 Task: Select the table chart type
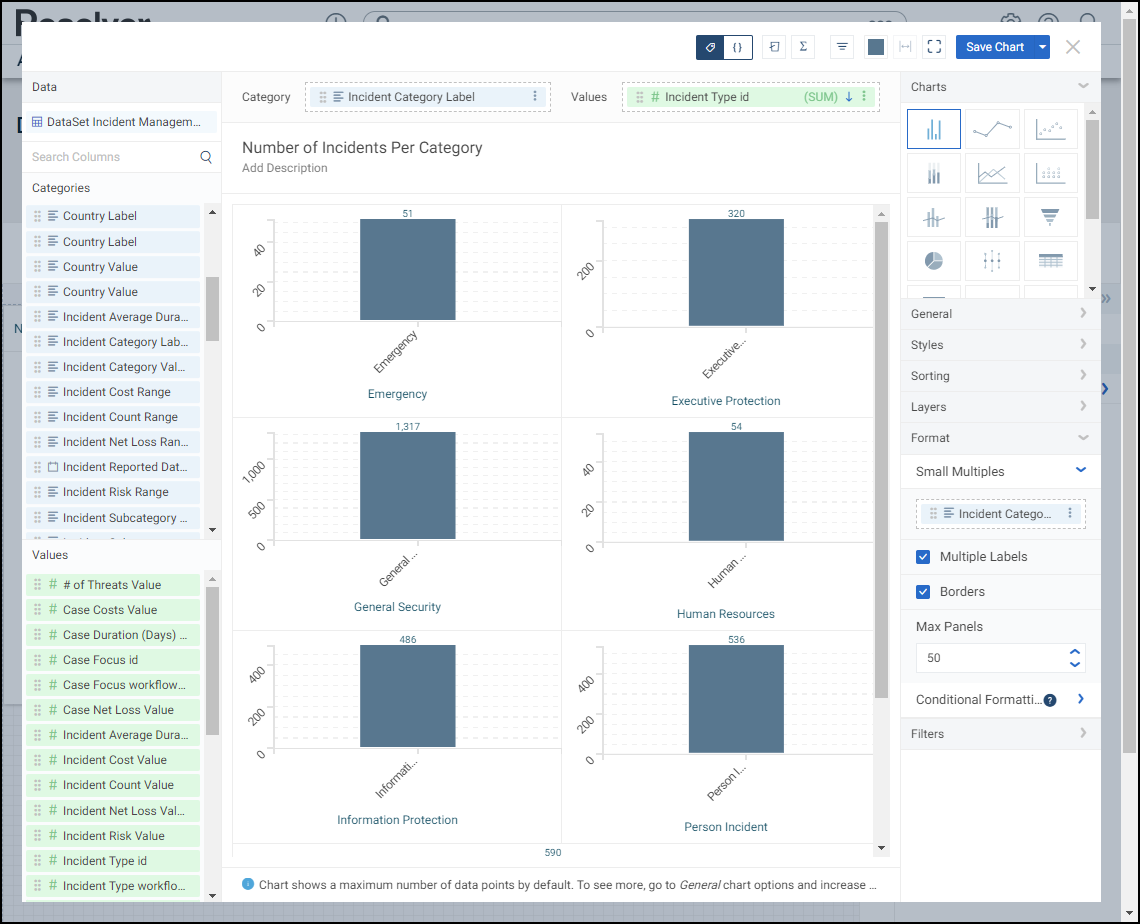(1050, 261)
